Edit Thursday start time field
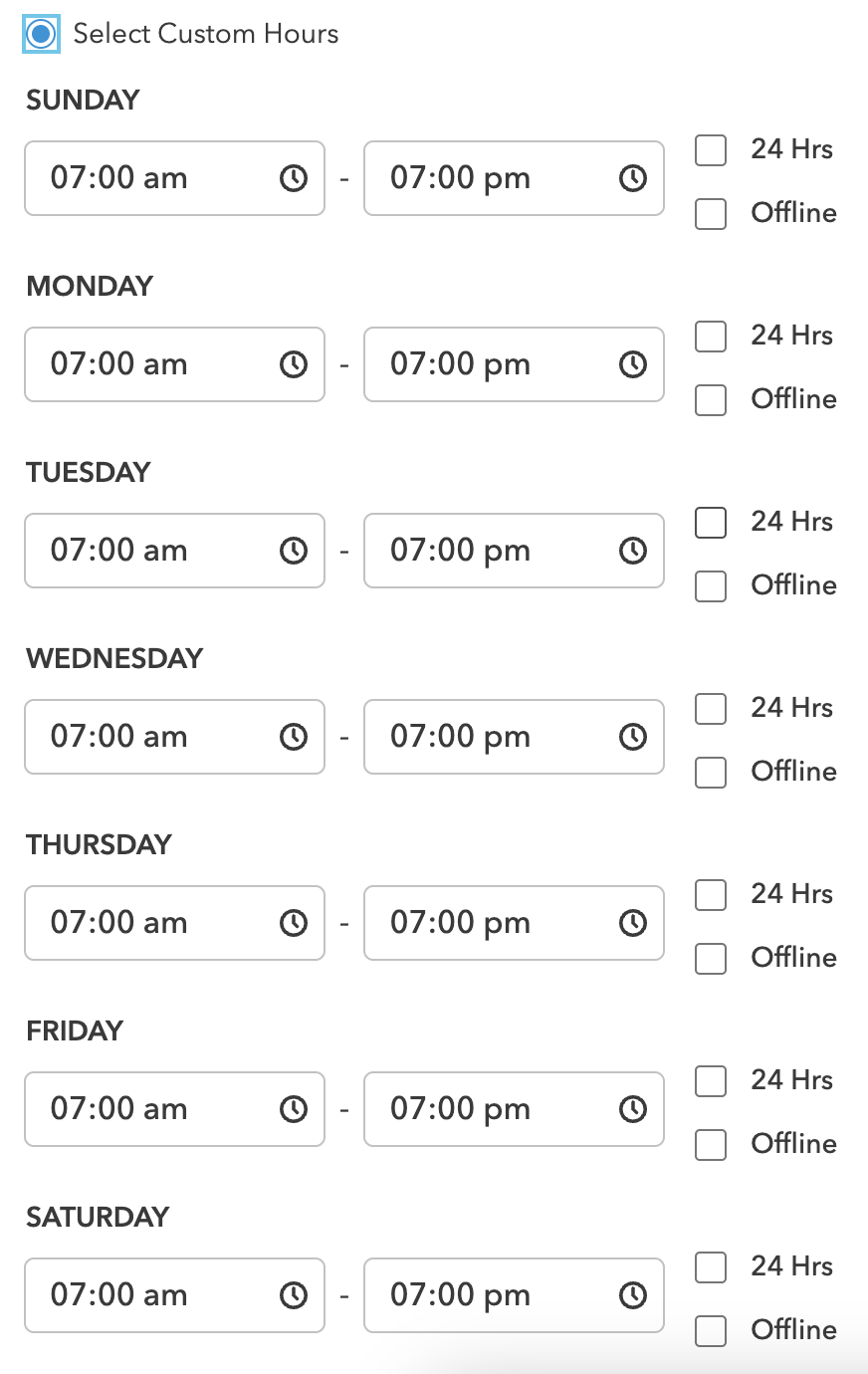Image resolution: width=868 pixels, height=1374 pixels. click(174, 923)
